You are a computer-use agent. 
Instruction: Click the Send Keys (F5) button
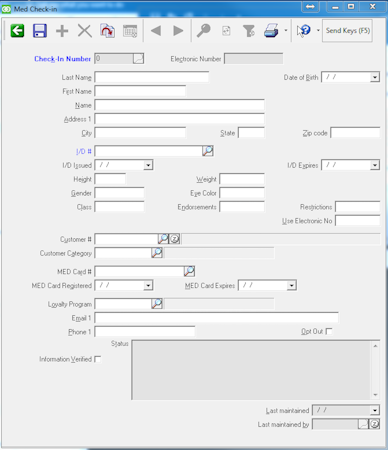click(x=348, y=31)
